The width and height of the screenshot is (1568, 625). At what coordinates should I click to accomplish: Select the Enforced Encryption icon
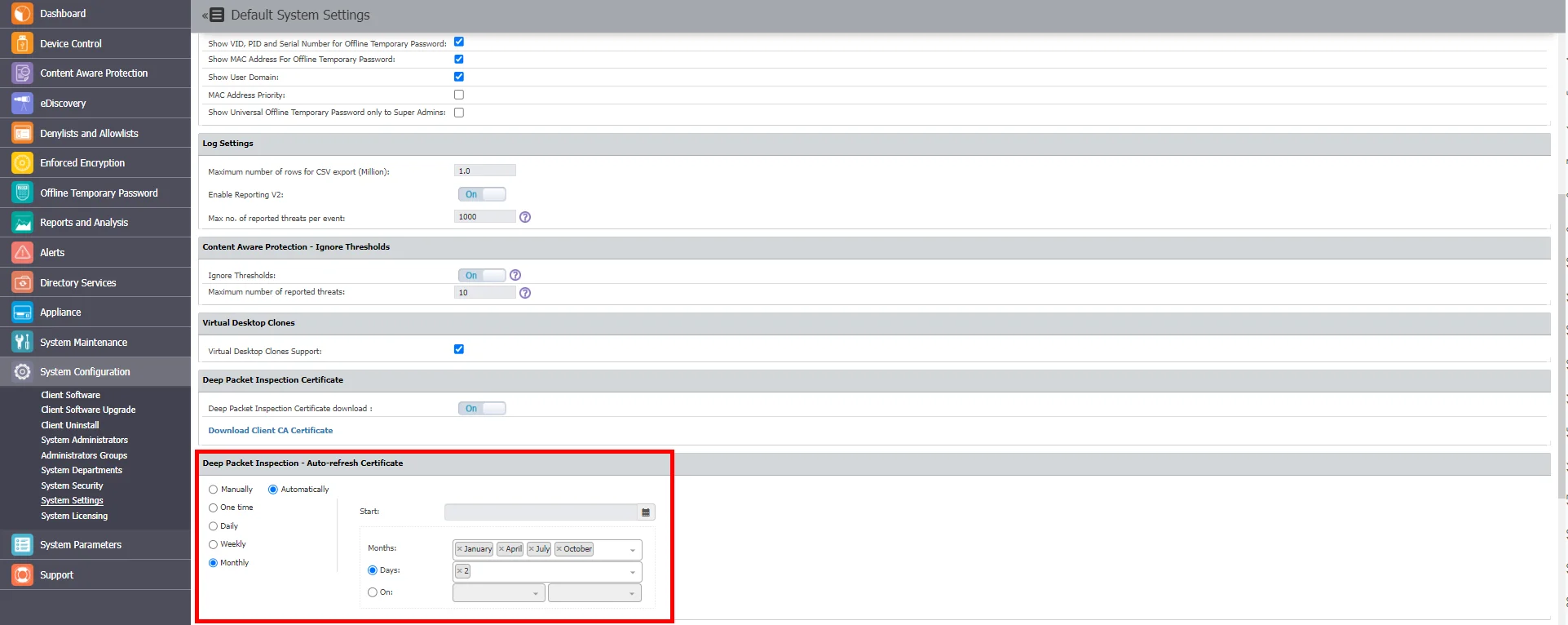[22, 163]
